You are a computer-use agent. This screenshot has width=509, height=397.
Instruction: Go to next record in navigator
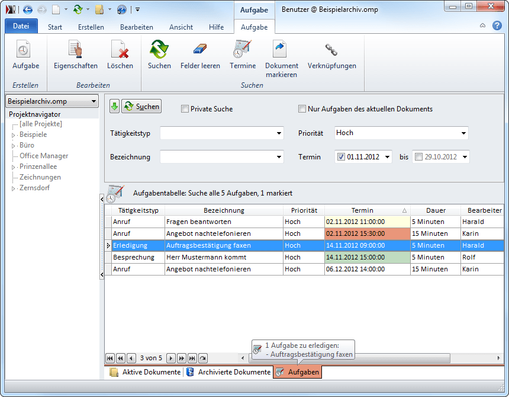(171, 358)
